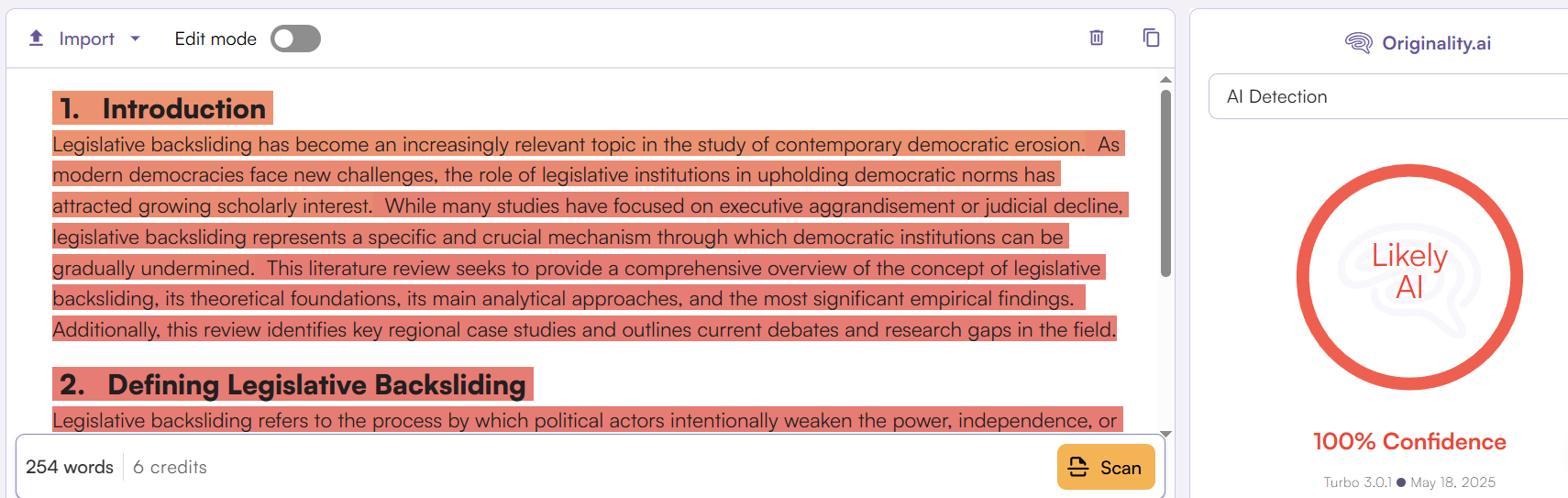Click the Originality.ai brain logo icon
The width and height of the screenshot is (1568, 498).
click(1358, 43)
